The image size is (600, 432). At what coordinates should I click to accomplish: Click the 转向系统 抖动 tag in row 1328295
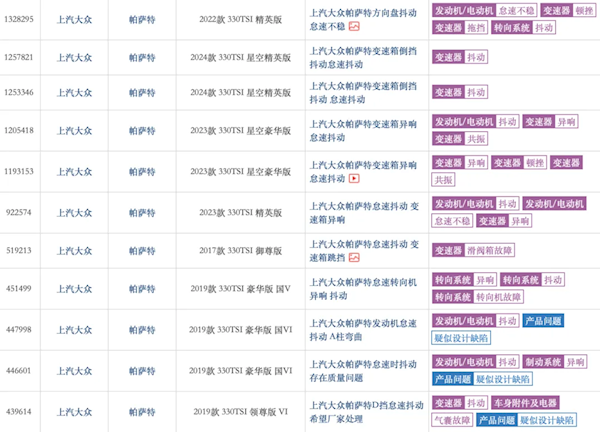(523, 28)
